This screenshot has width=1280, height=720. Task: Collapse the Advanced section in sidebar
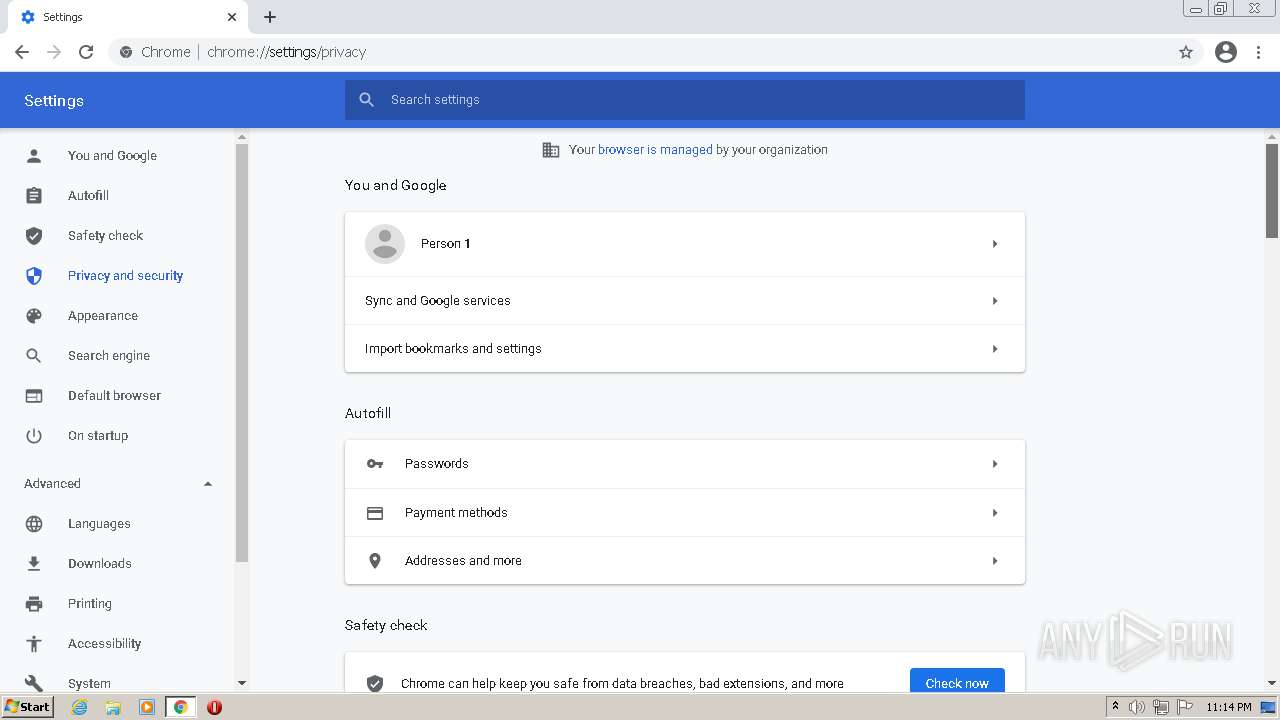[208, 484]
